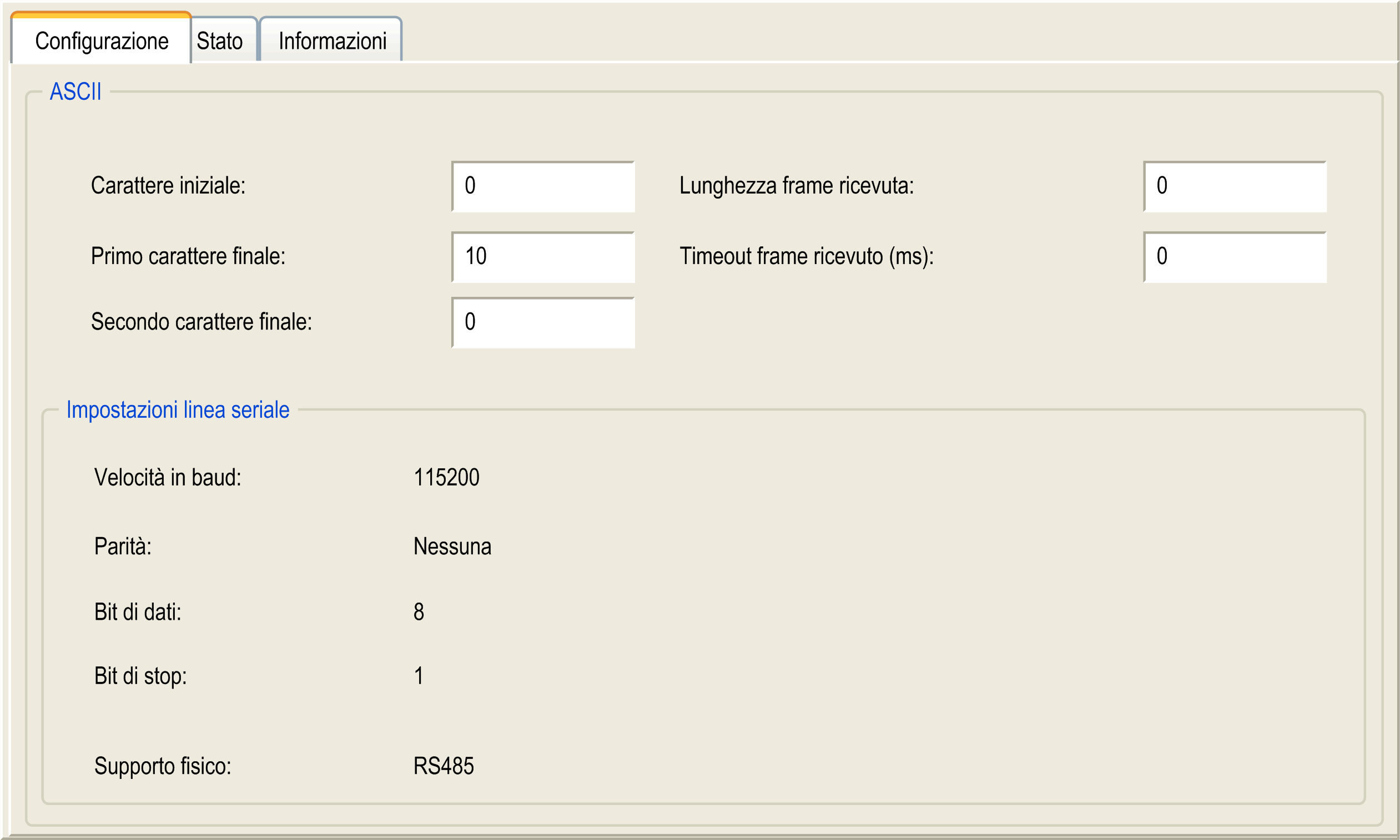The height and width of the screenshot is (840, 1400).
Task: Click the Carattere iniziale label
Action: point(168,186)
